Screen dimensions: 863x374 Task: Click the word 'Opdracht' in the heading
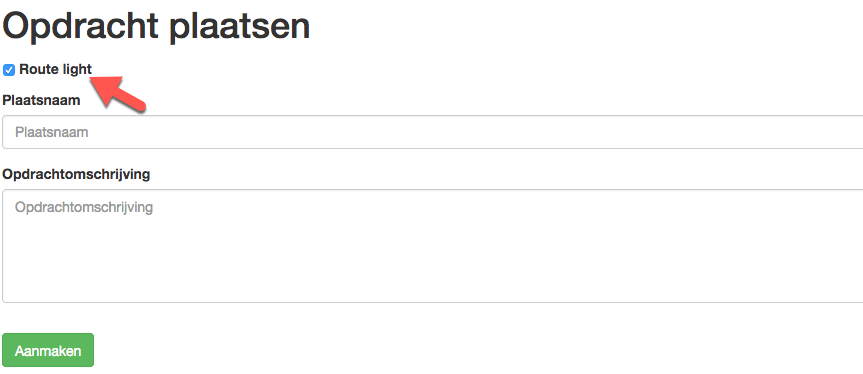click(x=82, y=26)
